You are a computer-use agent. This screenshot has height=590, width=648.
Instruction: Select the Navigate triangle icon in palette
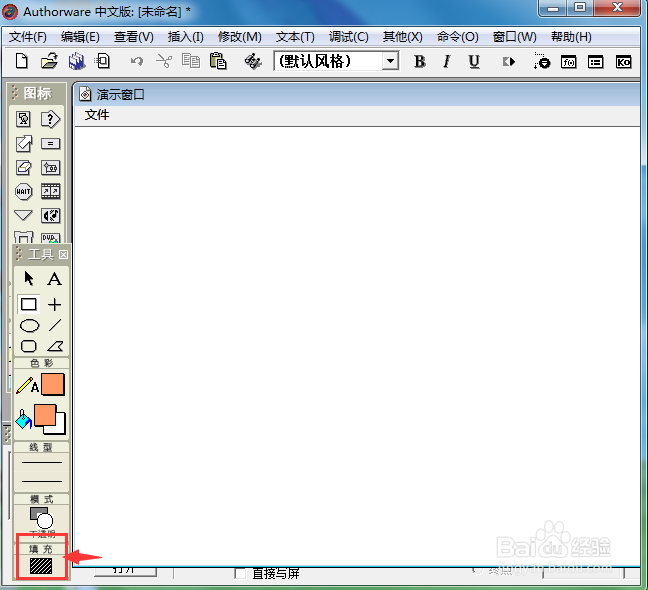pos(23,215)
